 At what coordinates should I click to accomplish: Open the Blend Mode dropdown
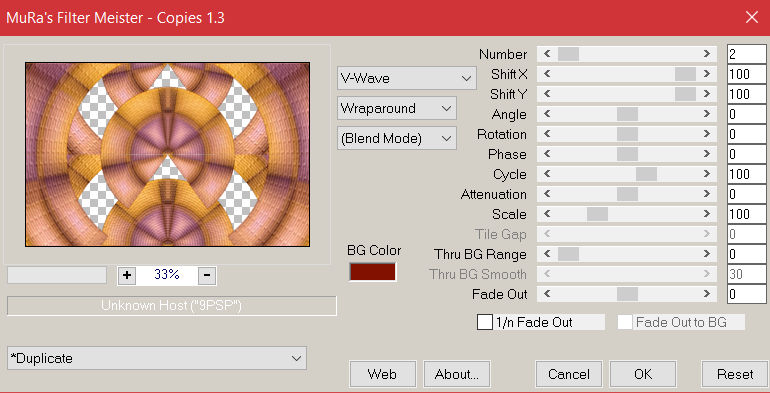tap(397, 139)
